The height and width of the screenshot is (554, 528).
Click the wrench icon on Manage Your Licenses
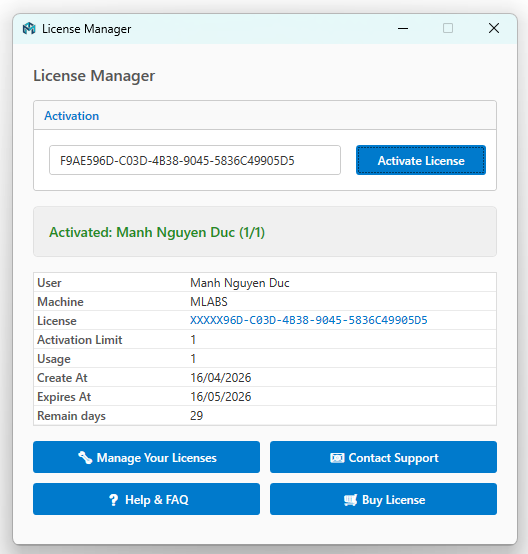pos(85,458)
